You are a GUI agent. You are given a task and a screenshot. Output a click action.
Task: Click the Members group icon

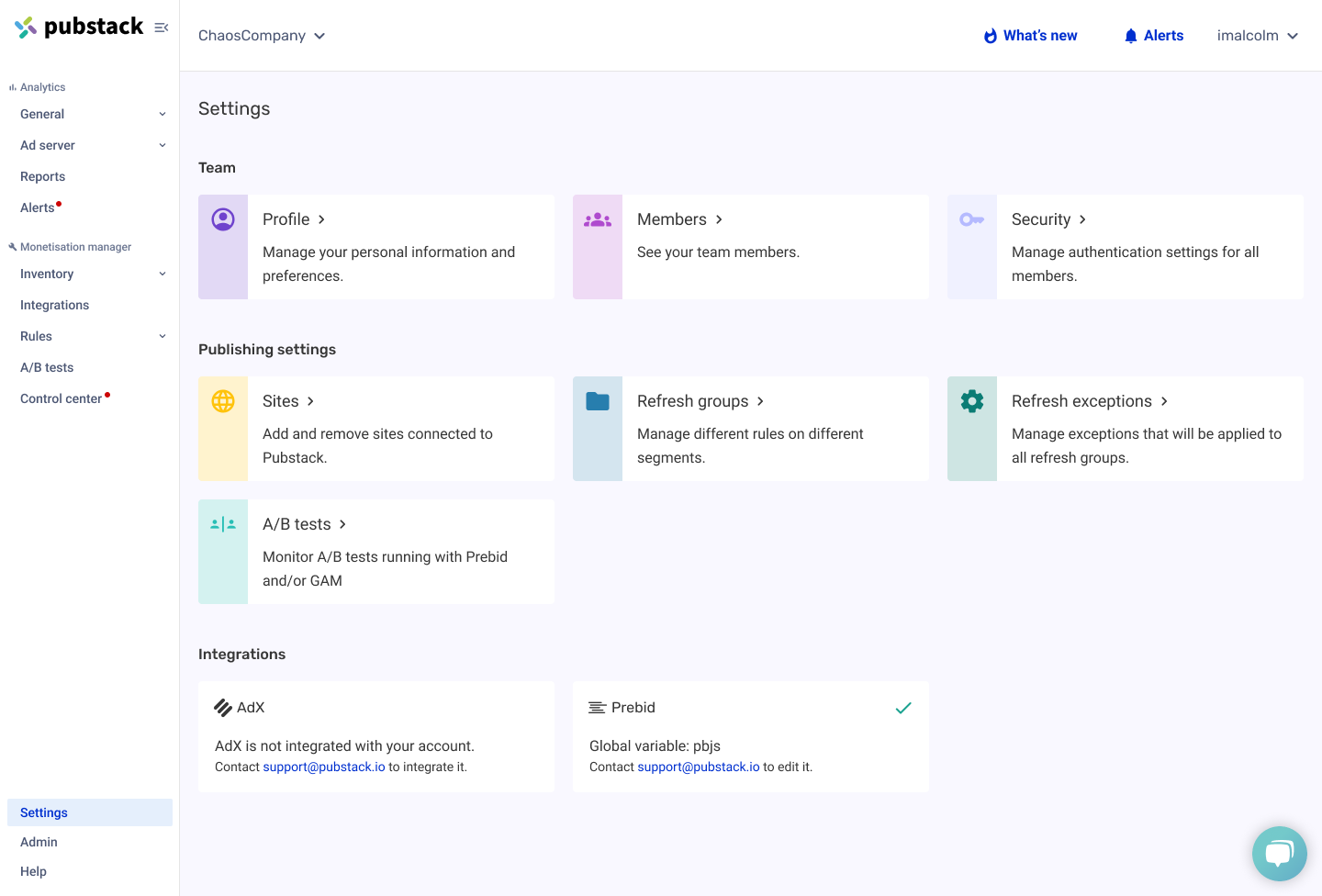pos(598,219)
